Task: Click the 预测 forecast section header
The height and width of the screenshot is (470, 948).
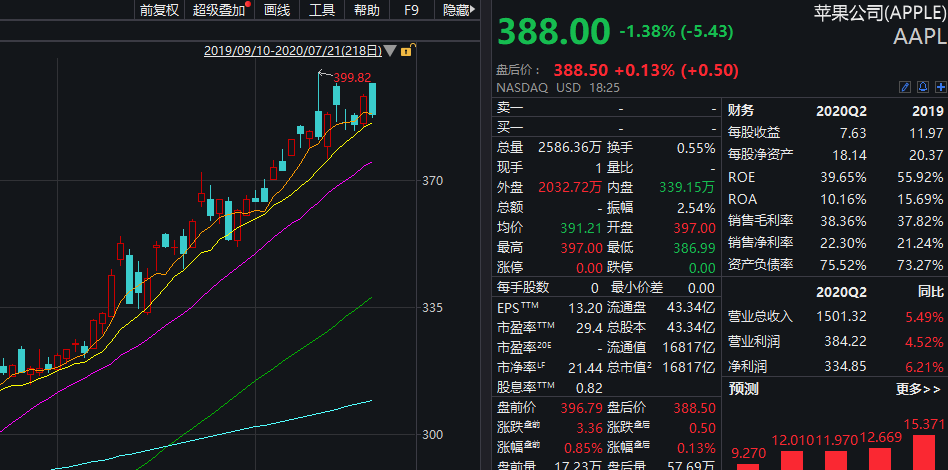Action: click(743, 389)
